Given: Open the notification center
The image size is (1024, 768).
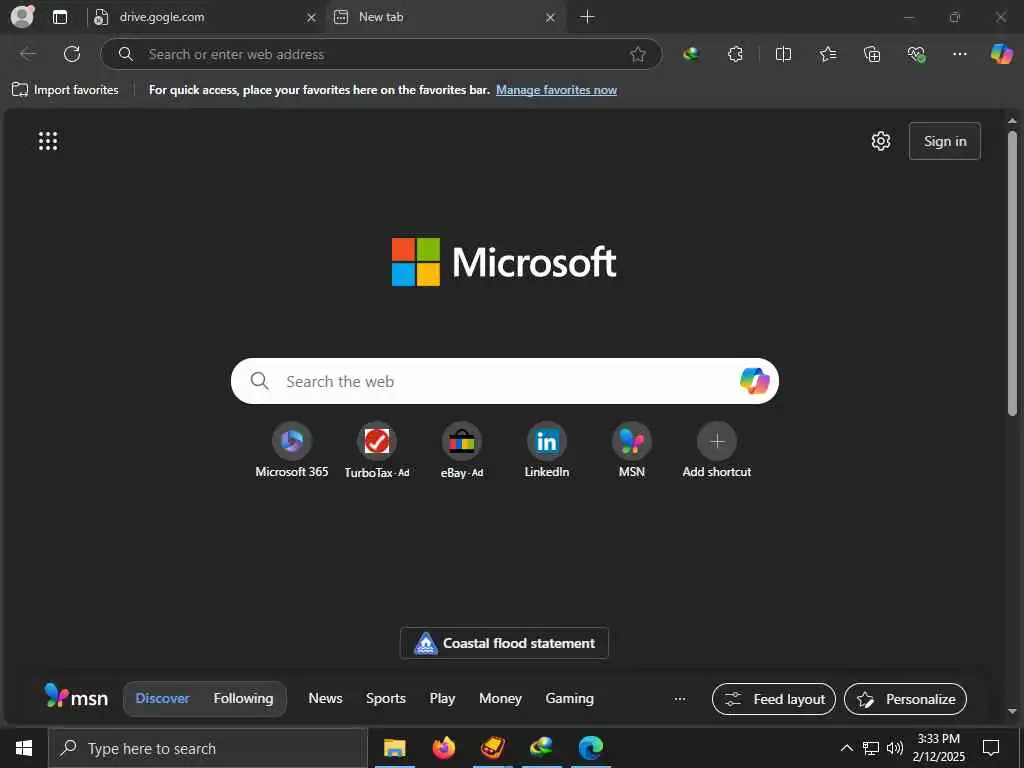Looking at the screenshot, I should tap(991, 748).
